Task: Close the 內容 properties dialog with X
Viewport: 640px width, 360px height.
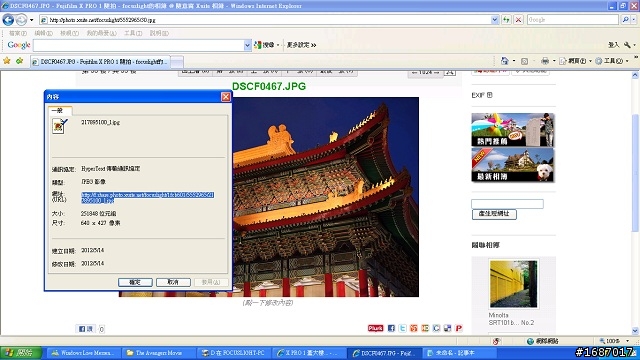Action: [x=225, y=97]
